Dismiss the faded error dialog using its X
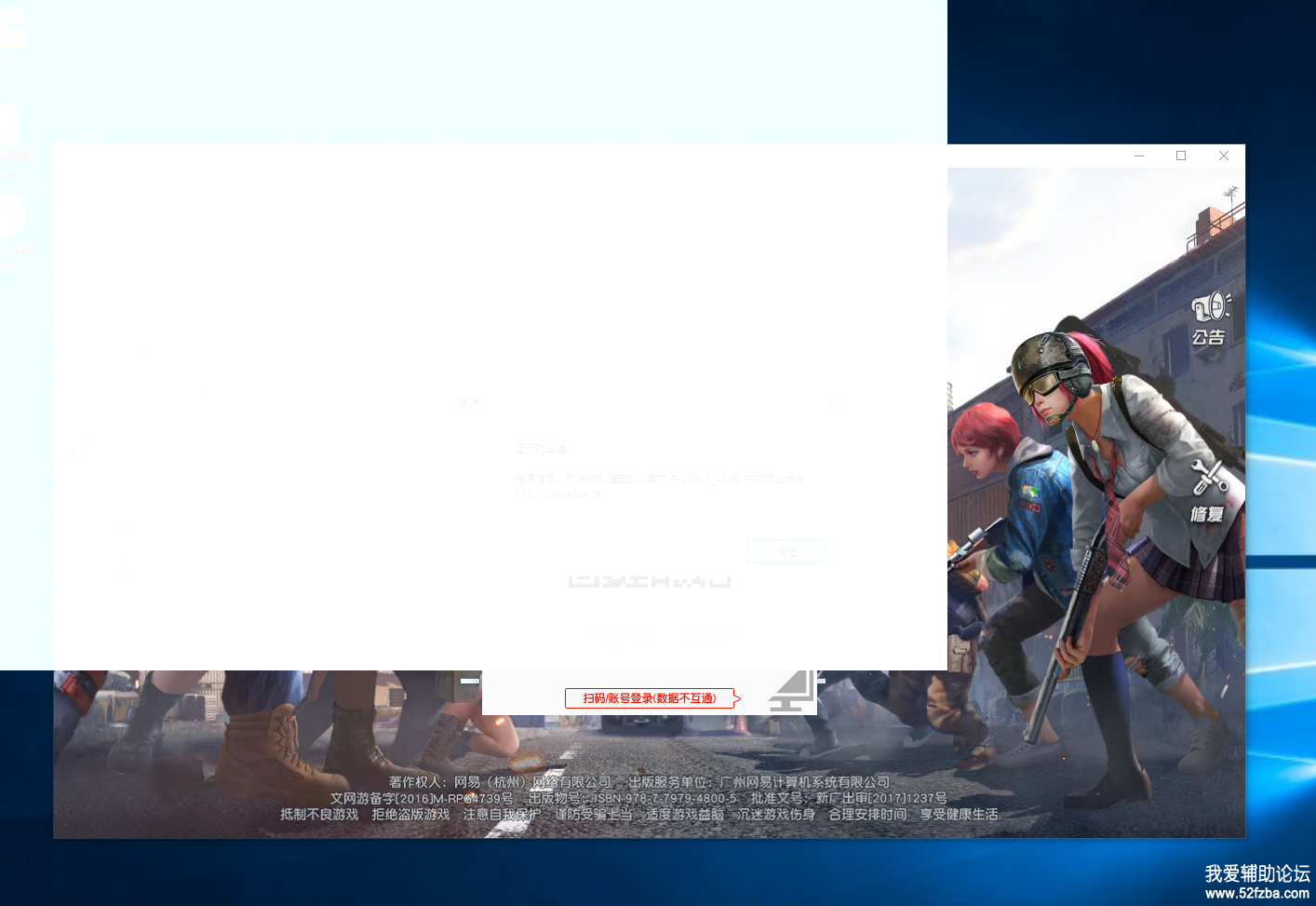Screen dimensions: 1316x906 pyautogui.click(x=830, y=403)
